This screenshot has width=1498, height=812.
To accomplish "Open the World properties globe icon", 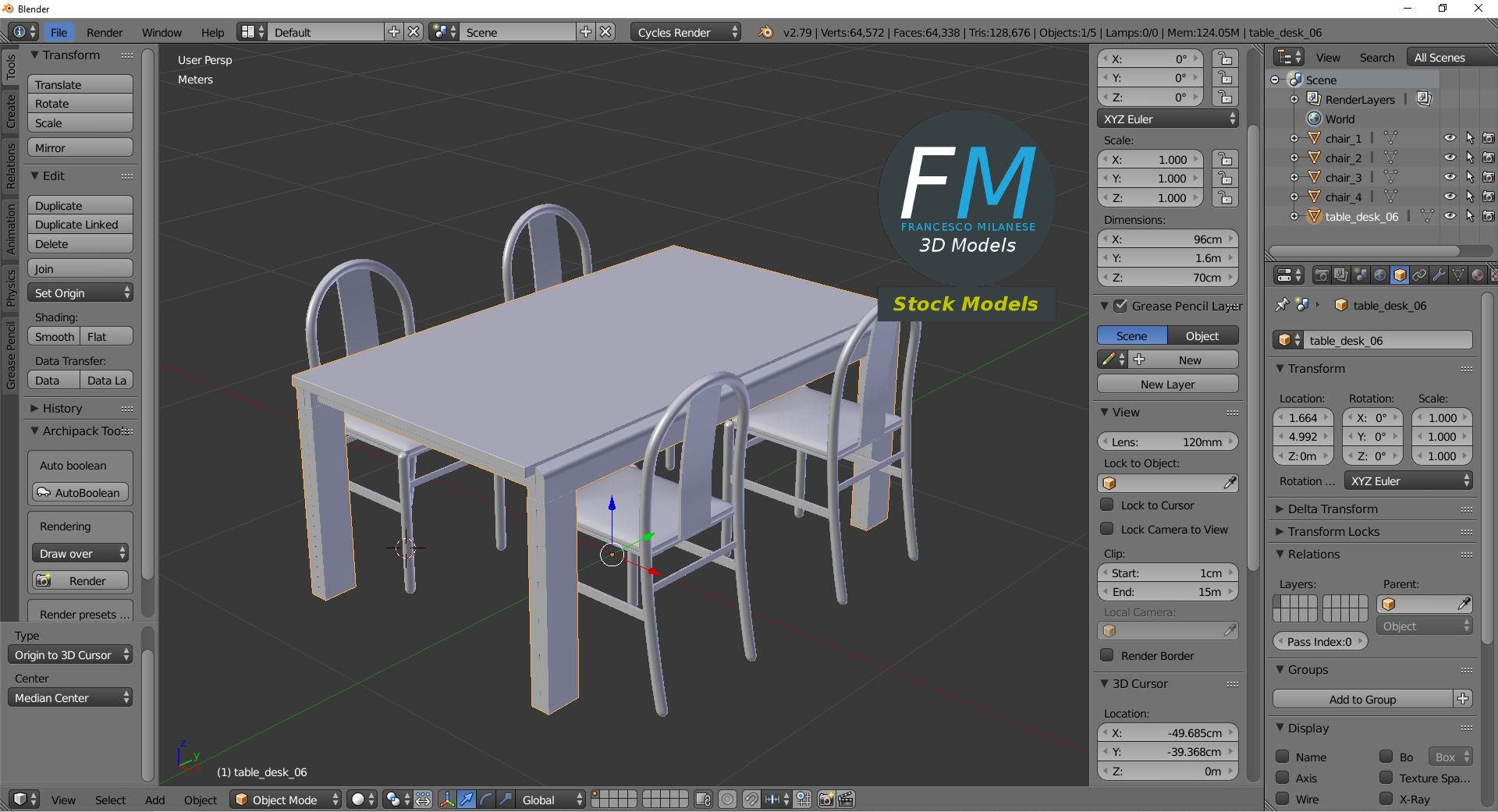I will tap(1379, 275).
